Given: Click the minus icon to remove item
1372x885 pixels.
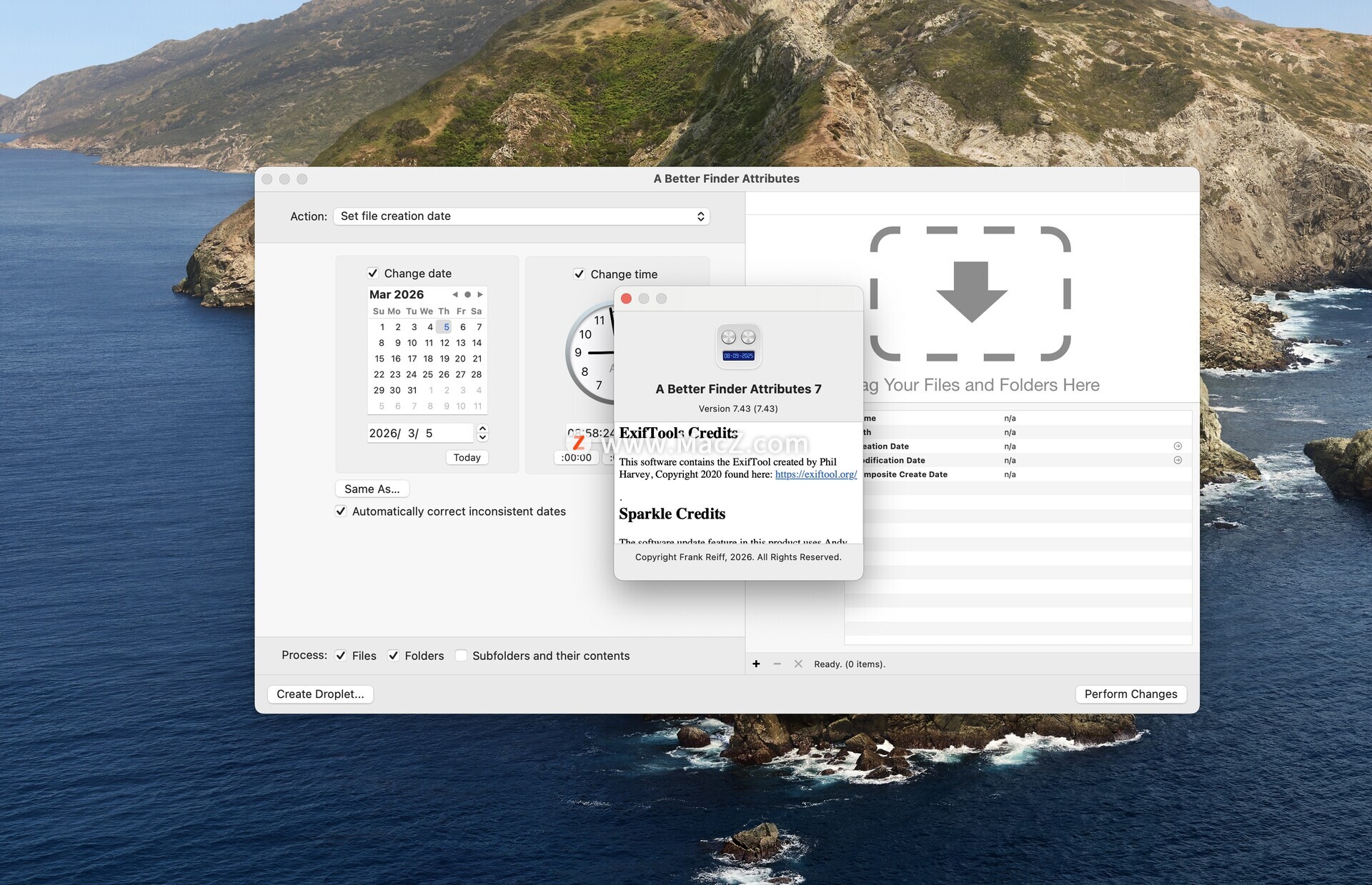Looking at the screenshot, I should coord(777,664).
